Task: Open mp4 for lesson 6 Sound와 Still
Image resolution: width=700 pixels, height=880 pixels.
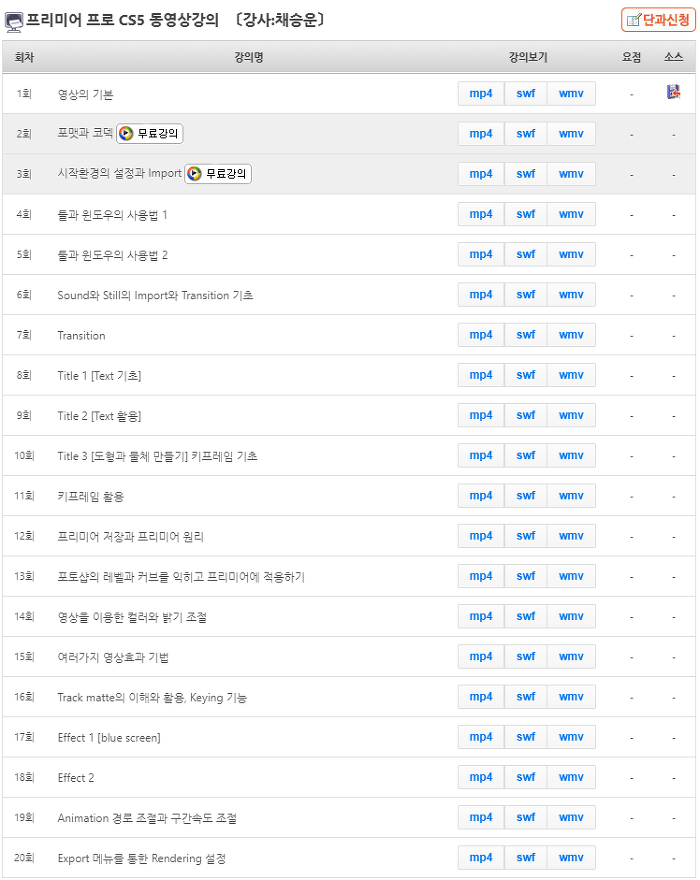Action: [481, 295]
